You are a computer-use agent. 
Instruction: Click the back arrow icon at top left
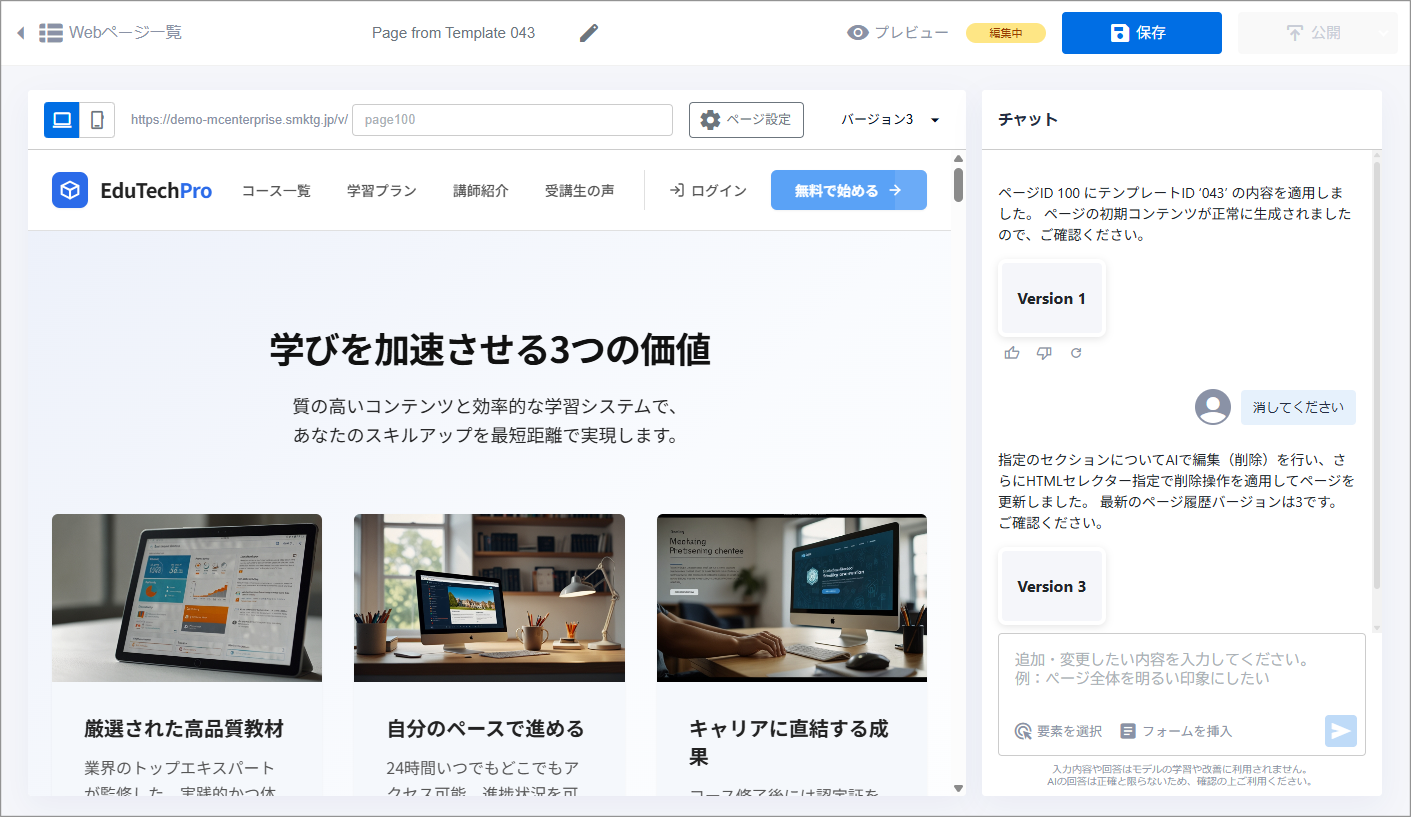pos(21,33)
